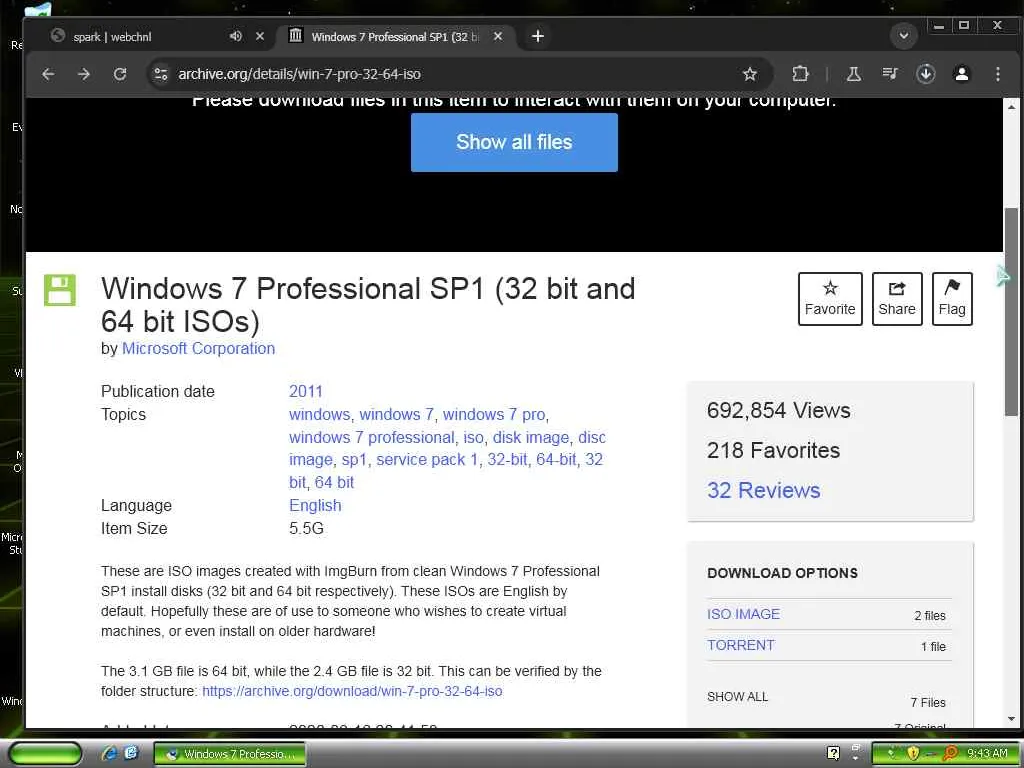The width and height of the screenshot is (1024, 768).
Task: Open the 'service pack 1' topic link
Action: [427, 460]
